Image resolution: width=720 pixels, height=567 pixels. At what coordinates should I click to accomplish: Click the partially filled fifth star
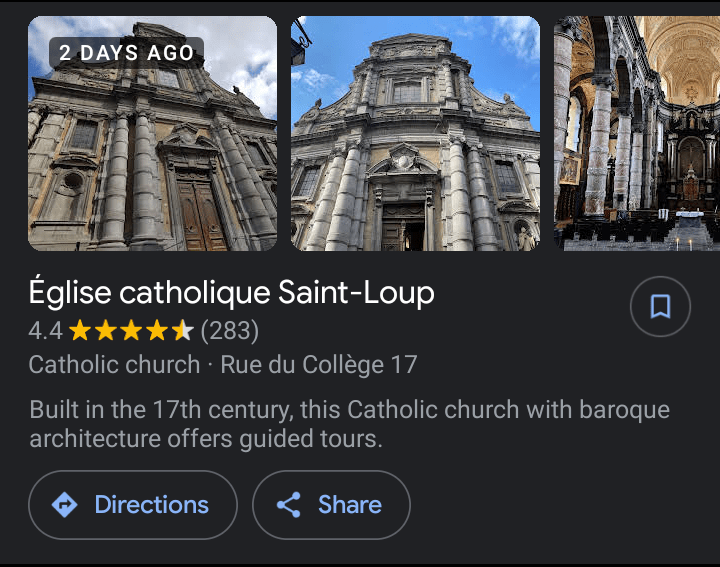[183, 330]
